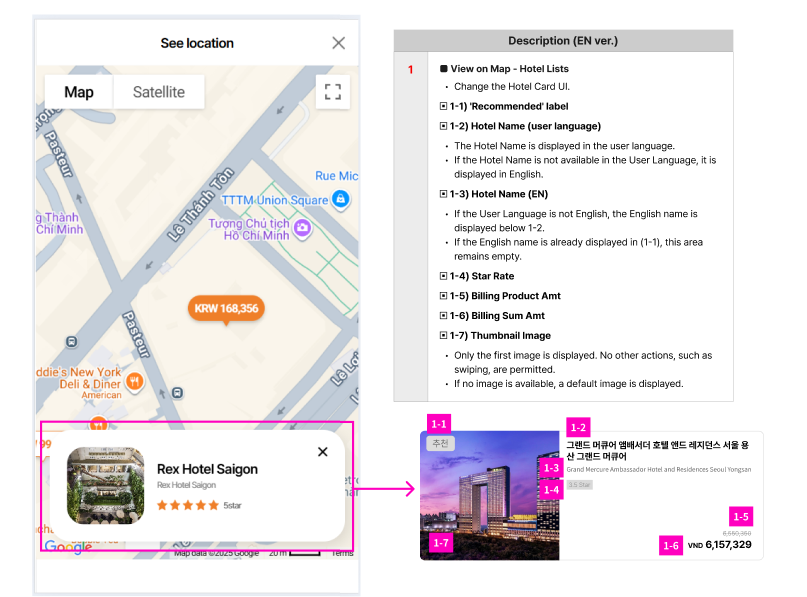807x597 pixels.
Task: Click the 3.5 Star rating badge
Action: [x=580, y=485]
